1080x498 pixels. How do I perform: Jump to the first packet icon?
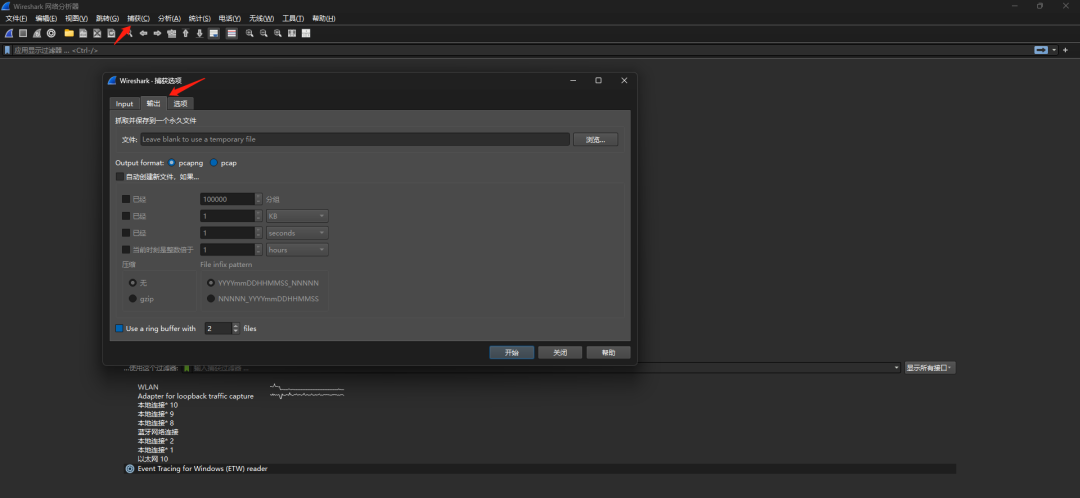pyautogui.click(x=185, y=33)
